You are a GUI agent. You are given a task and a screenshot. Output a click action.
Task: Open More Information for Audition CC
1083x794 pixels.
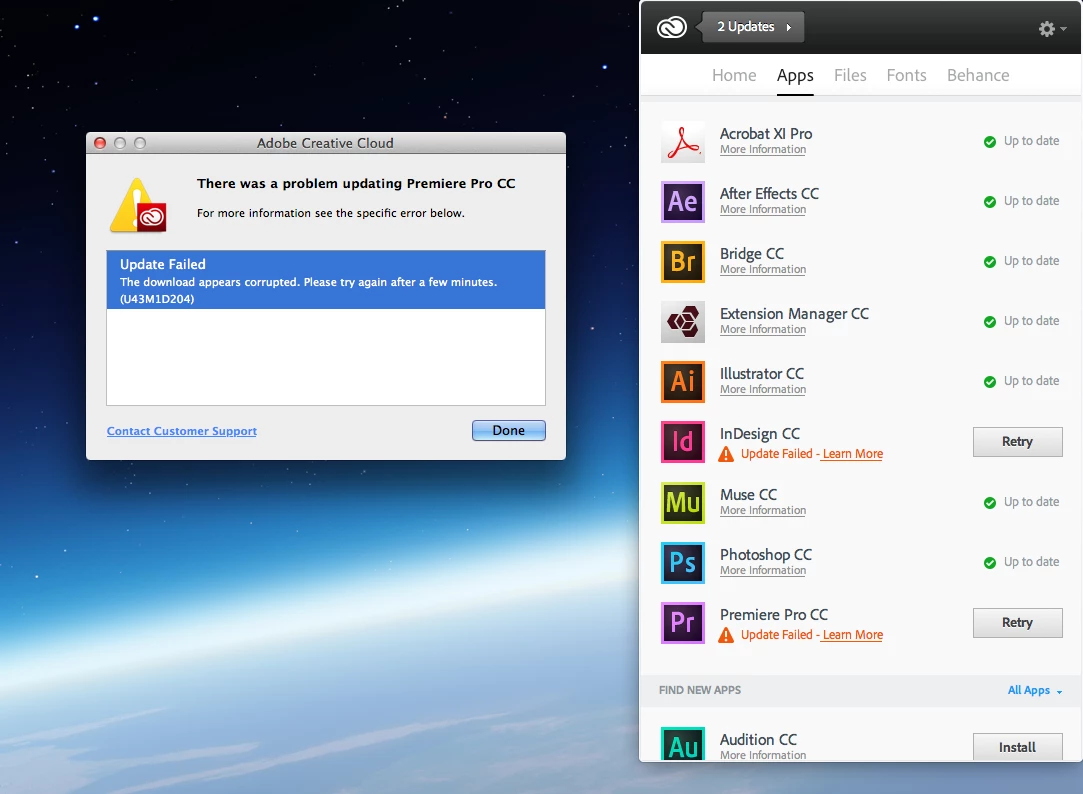(x=763, y=755)
